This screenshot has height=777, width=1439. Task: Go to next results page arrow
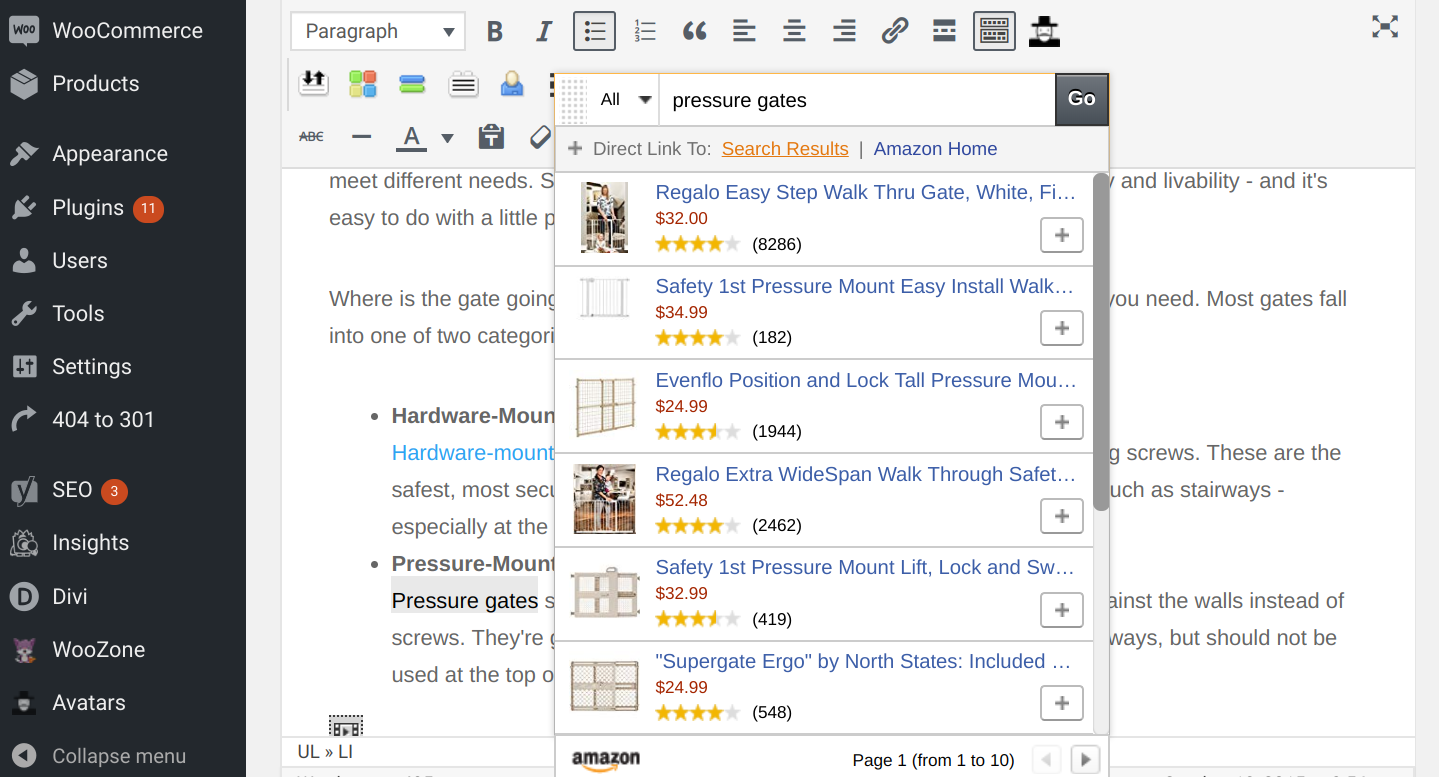click(1086, 760)
